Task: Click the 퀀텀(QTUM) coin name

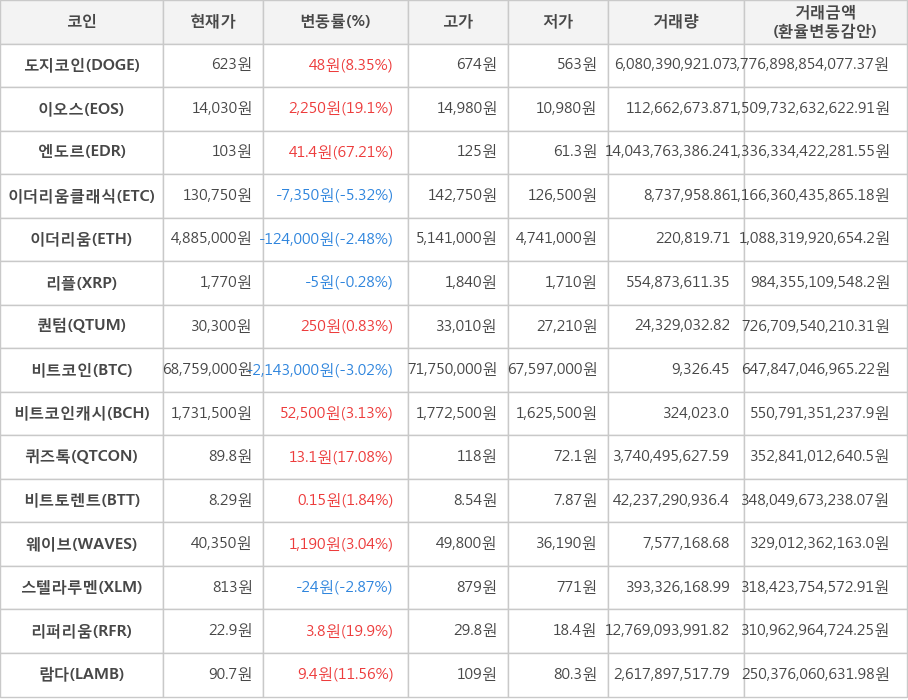Action: point(82,326)
